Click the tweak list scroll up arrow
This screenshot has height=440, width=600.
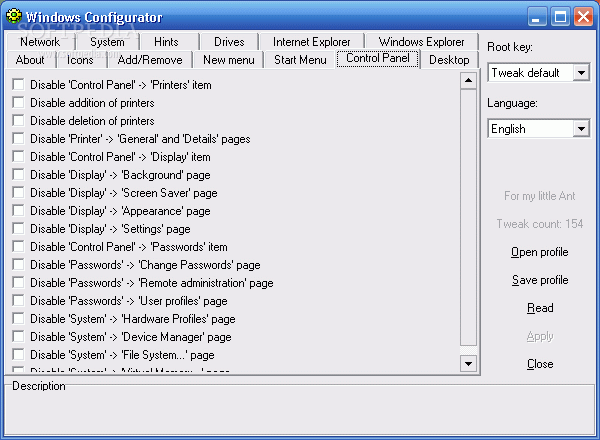(x=468, y=80)
